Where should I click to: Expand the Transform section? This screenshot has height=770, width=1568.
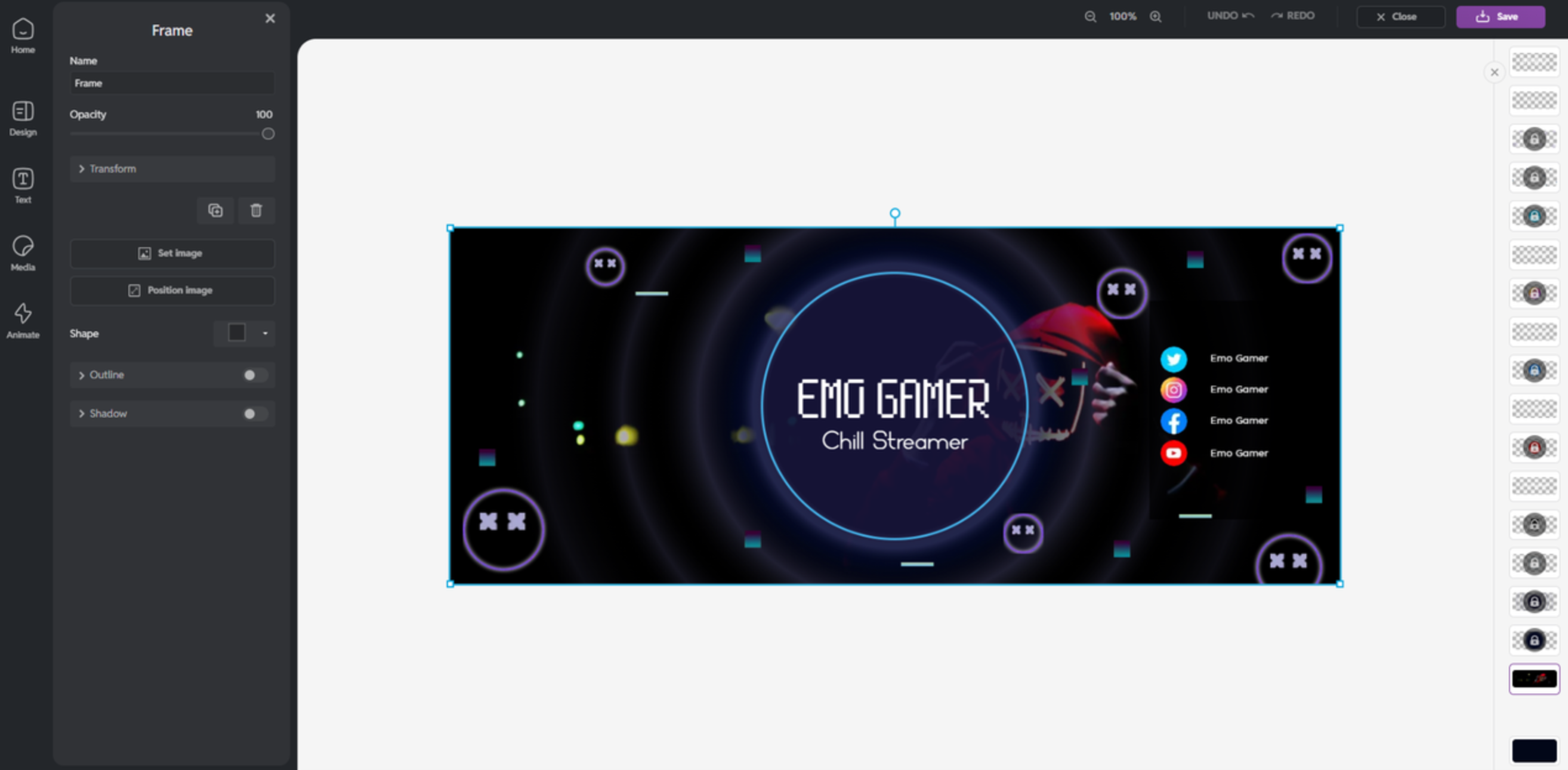point(112,169)
